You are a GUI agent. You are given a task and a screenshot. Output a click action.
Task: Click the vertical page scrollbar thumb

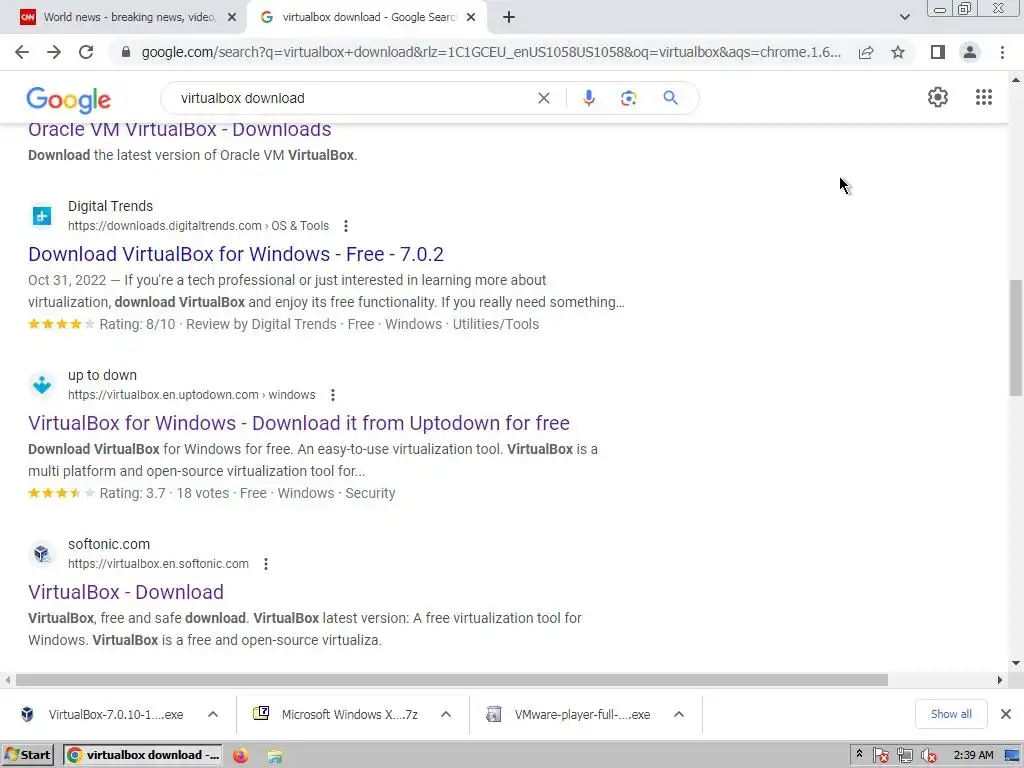click(1016, 338)
